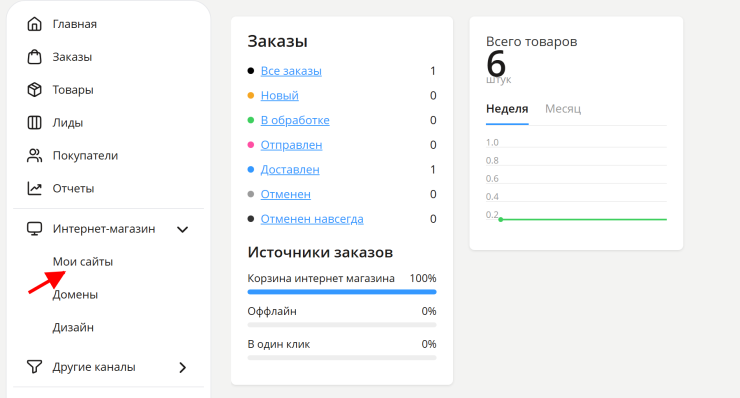The height and width of the screenshot is (398, 740).
Task: Click the people icon beside Покупатели
Action: coord(34,155)
